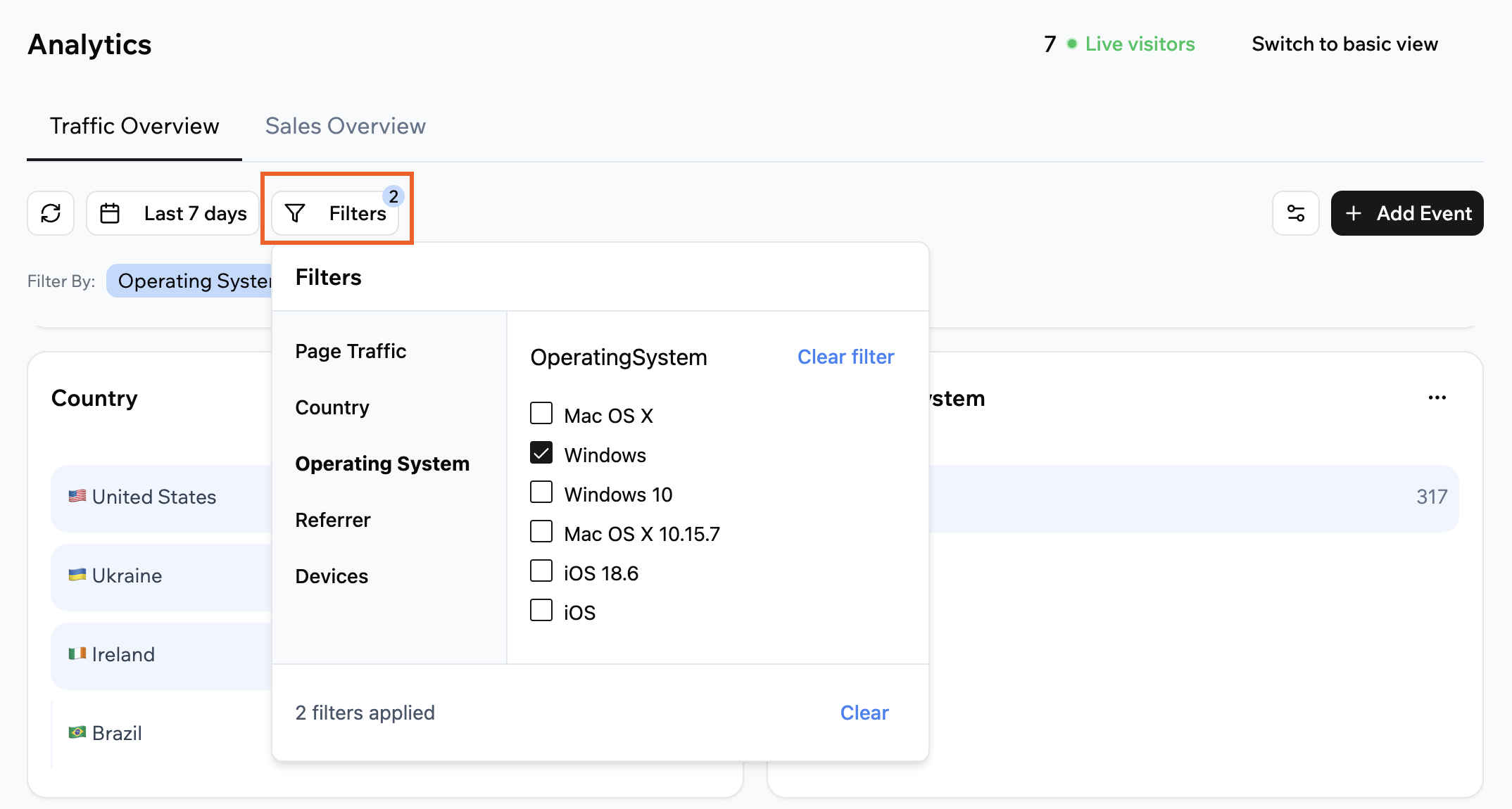Switch to the Sales Overview tab
The height and width of the screenshot is (809, 1512).
[x=345, y=126]
